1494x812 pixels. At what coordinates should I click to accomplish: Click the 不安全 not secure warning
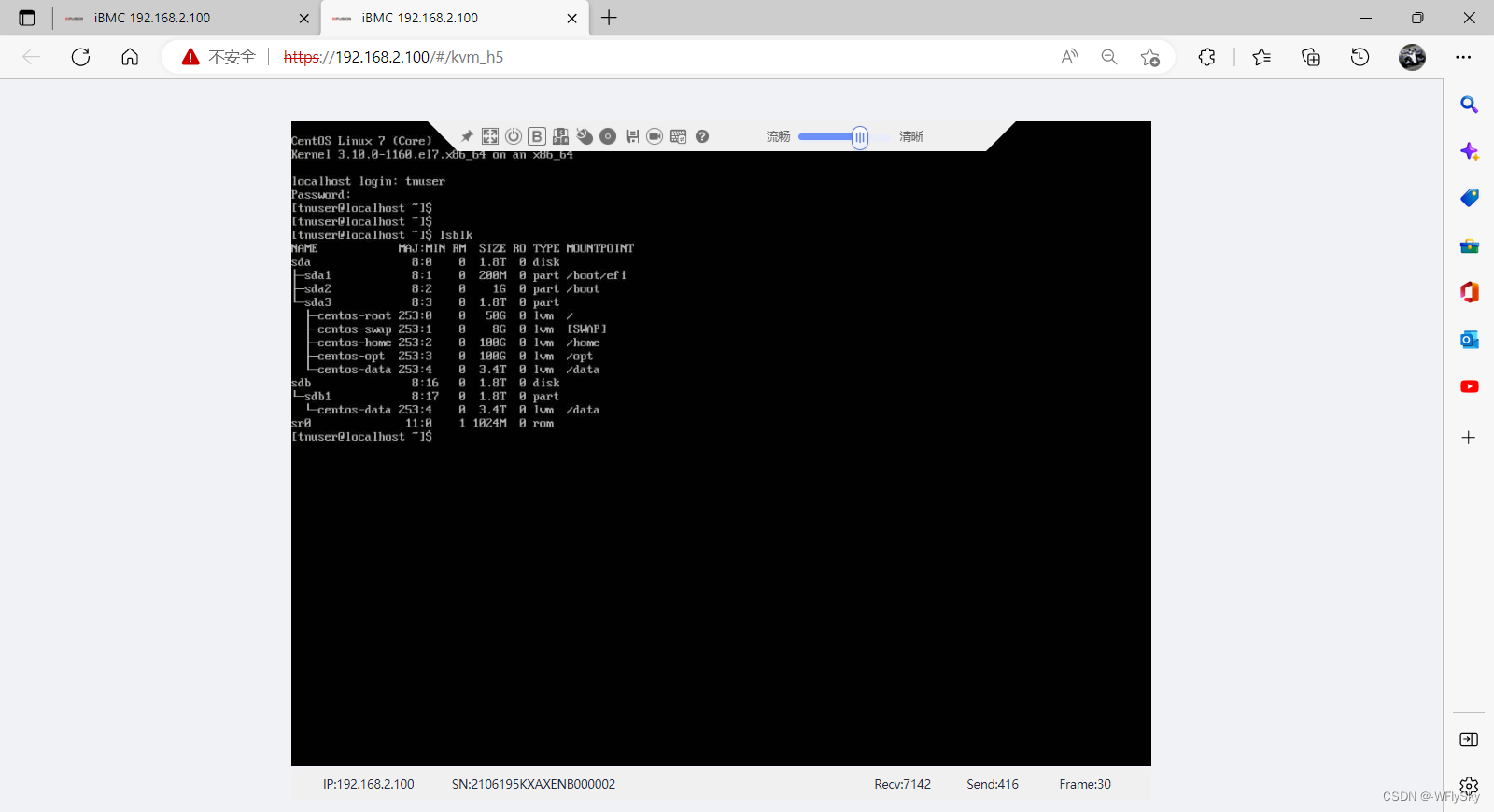(x=218, y=57)
